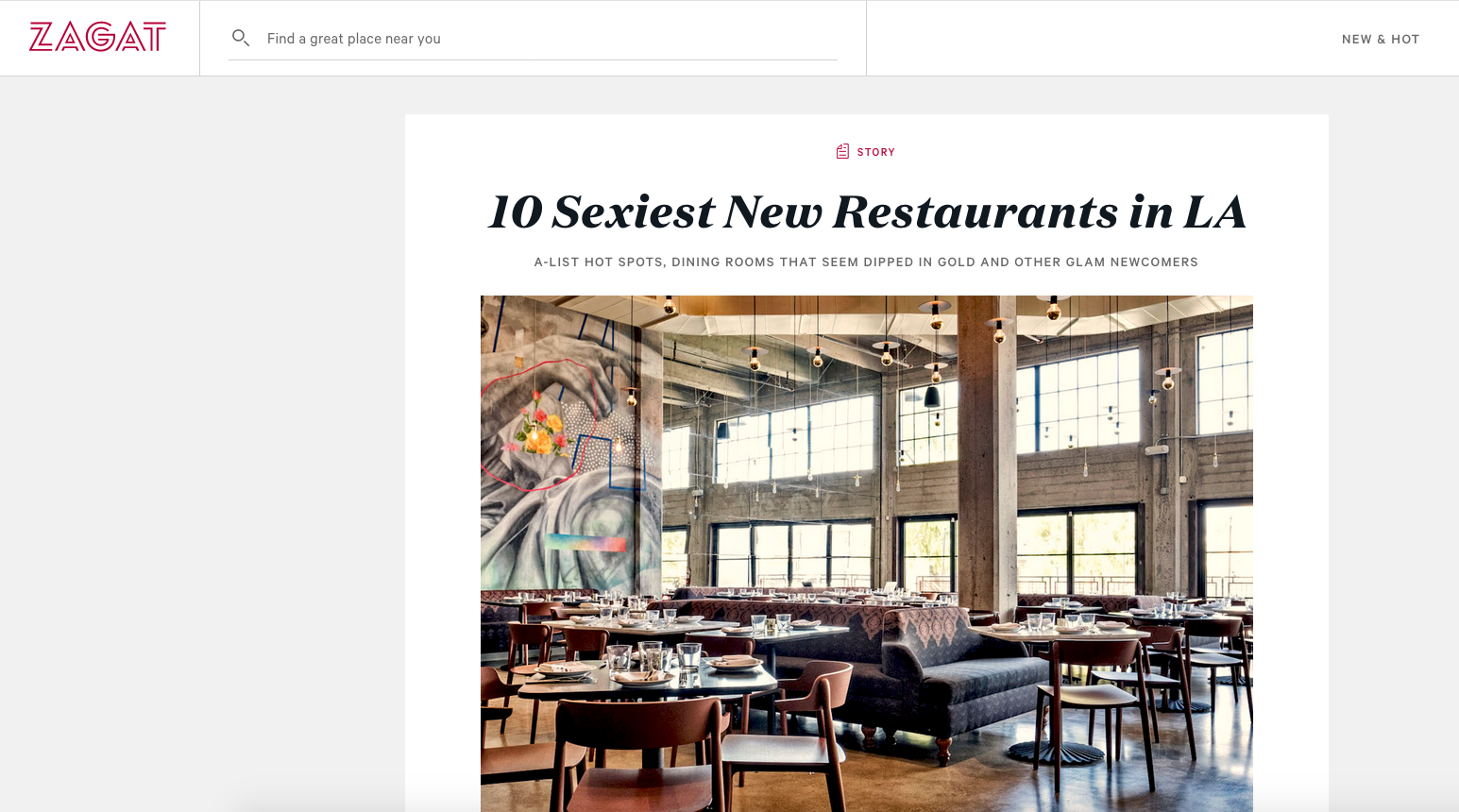1459x812 pixels.
Task: Click the concrete pillar in the photo
Action: pos(987,453)
